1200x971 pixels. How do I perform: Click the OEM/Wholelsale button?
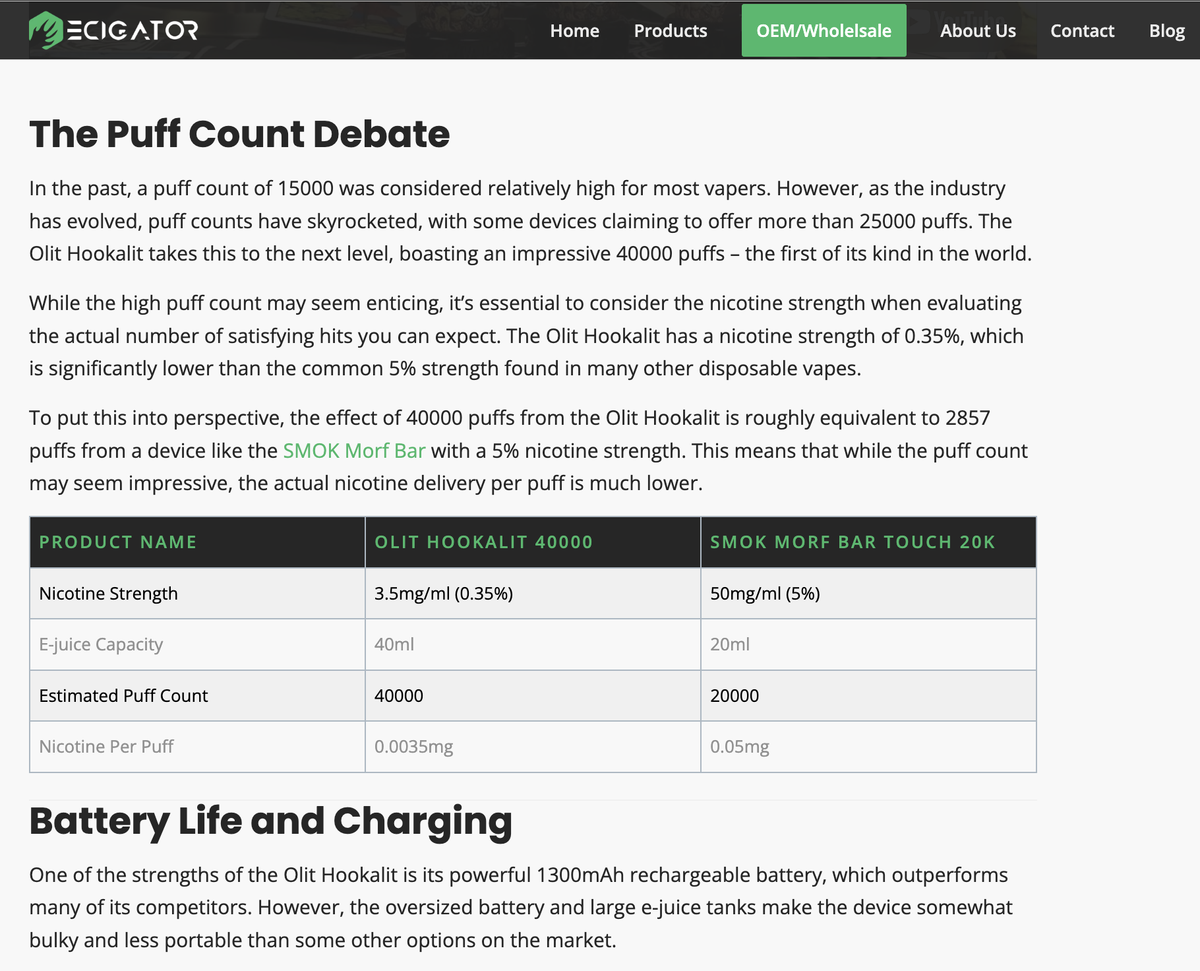click(x=824, y=31)
